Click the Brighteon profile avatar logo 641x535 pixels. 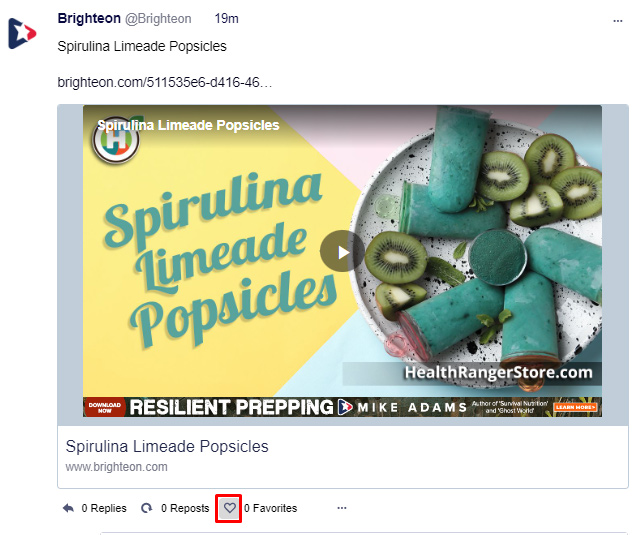[x=22, y=34]
